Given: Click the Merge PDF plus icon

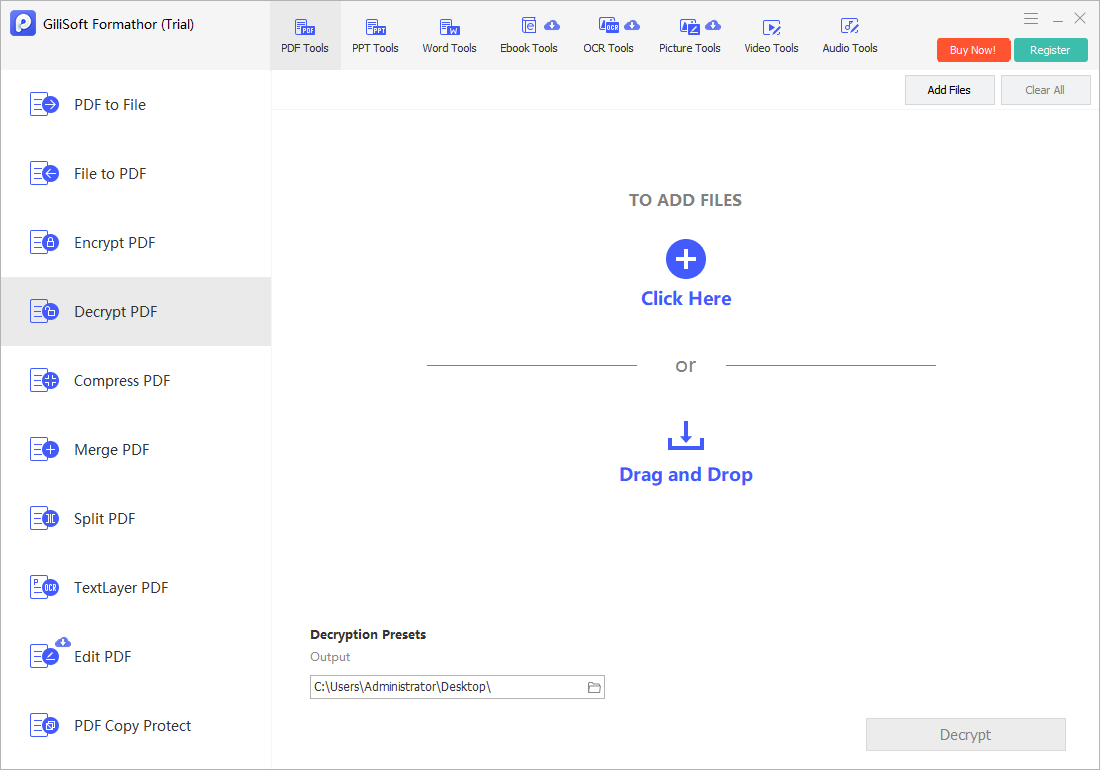Looking at the screenshot, I should 44,450.
